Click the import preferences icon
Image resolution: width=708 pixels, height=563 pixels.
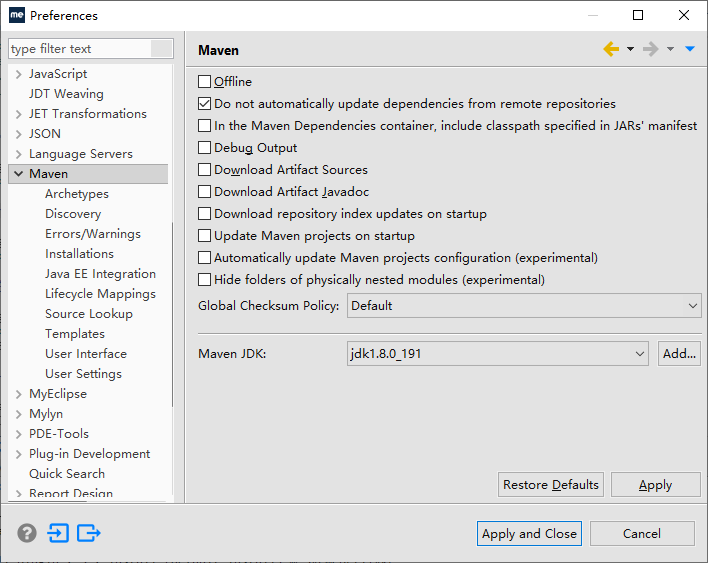[58, 533]
